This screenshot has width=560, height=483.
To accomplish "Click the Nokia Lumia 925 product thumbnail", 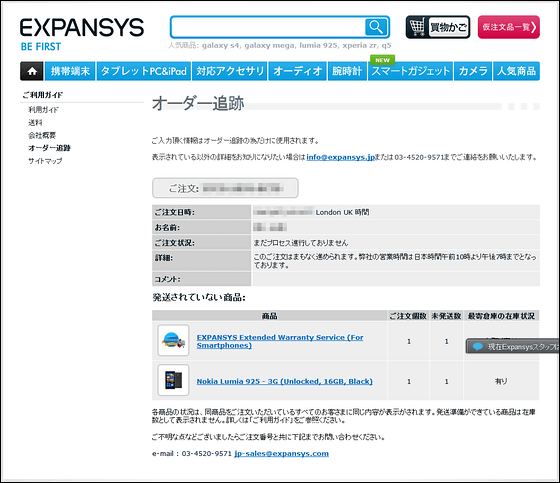I will pyautogui.click(x=173, y=380).
